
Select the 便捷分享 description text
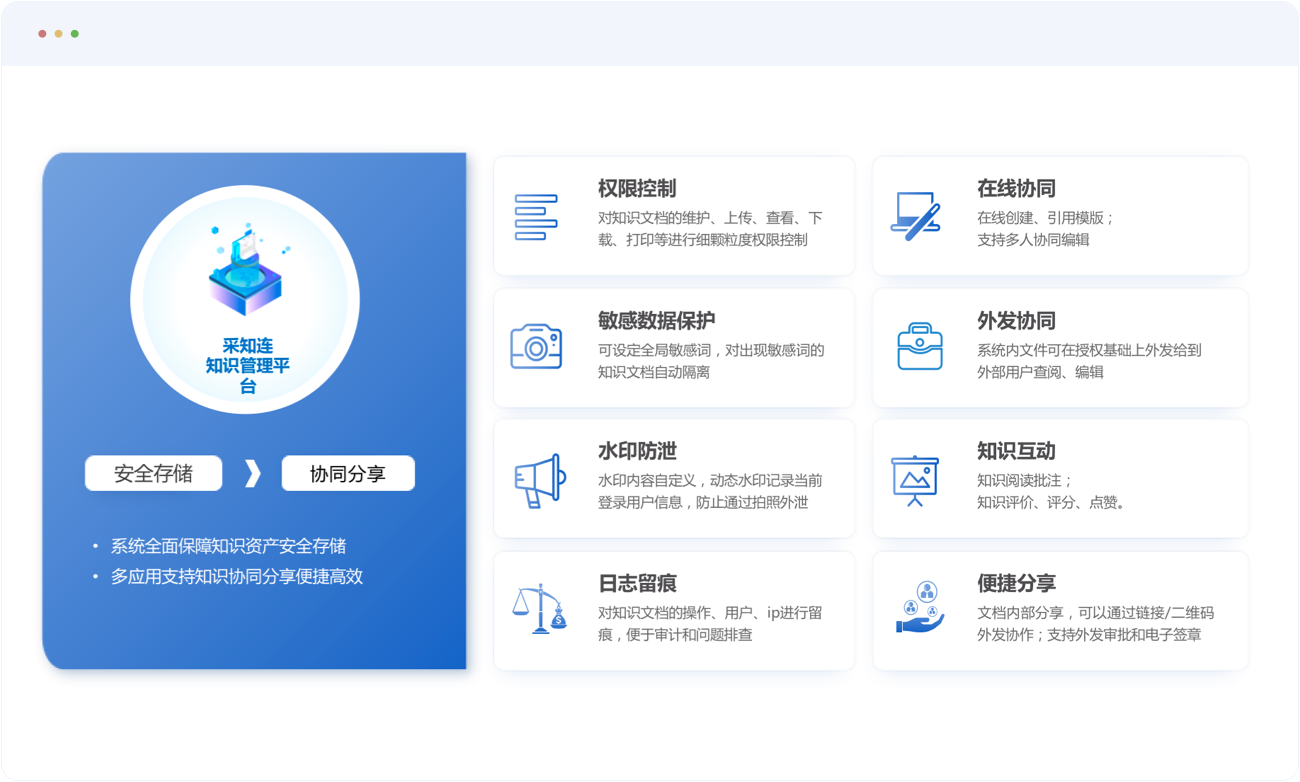click(1094, 624)
